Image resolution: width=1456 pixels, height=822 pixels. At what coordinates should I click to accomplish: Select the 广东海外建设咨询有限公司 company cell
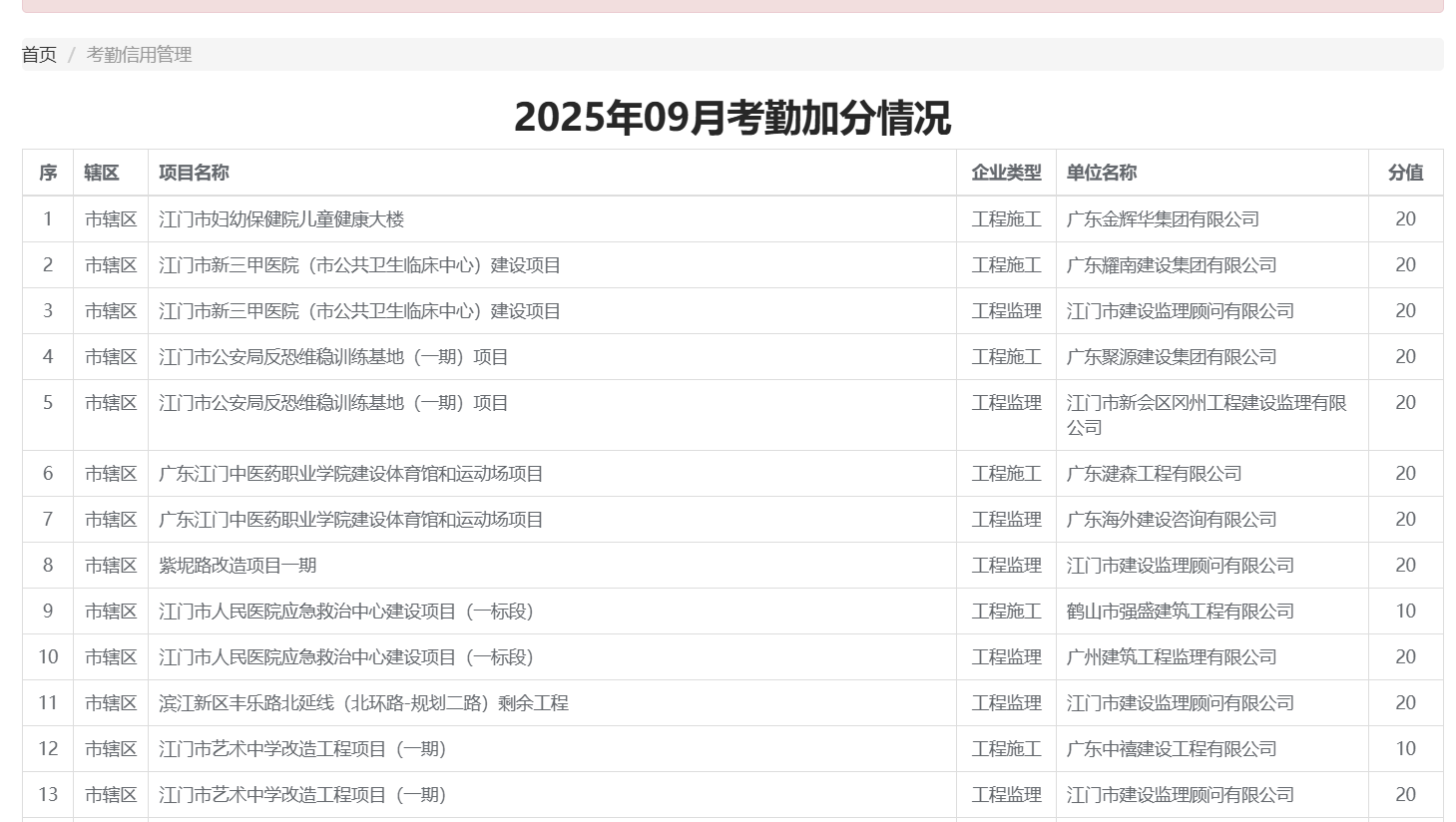point(1172,520)
